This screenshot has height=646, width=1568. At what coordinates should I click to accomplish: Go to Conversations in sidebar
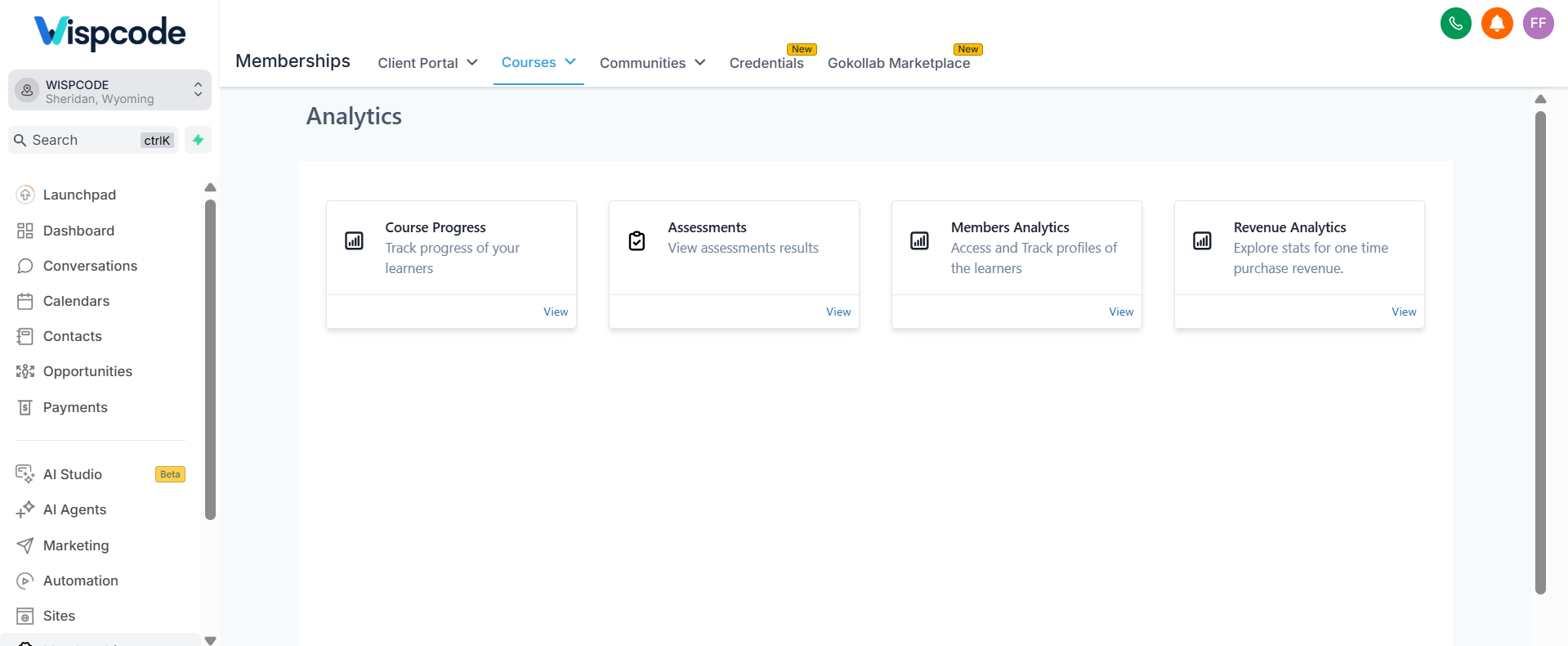pos(90,266)
